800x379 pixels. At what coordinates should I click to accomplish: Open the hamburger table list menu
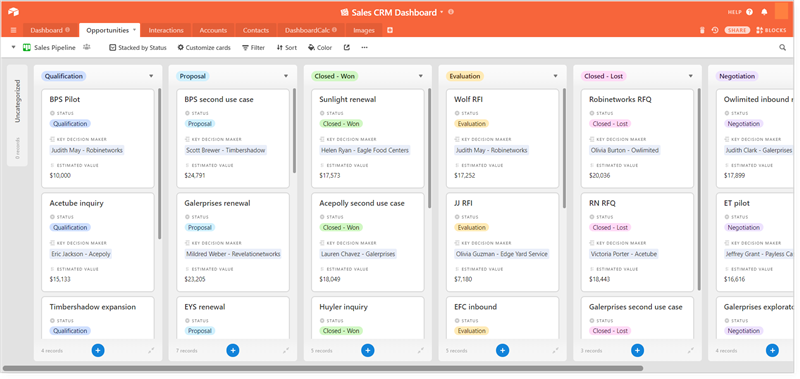coord(13,31)
